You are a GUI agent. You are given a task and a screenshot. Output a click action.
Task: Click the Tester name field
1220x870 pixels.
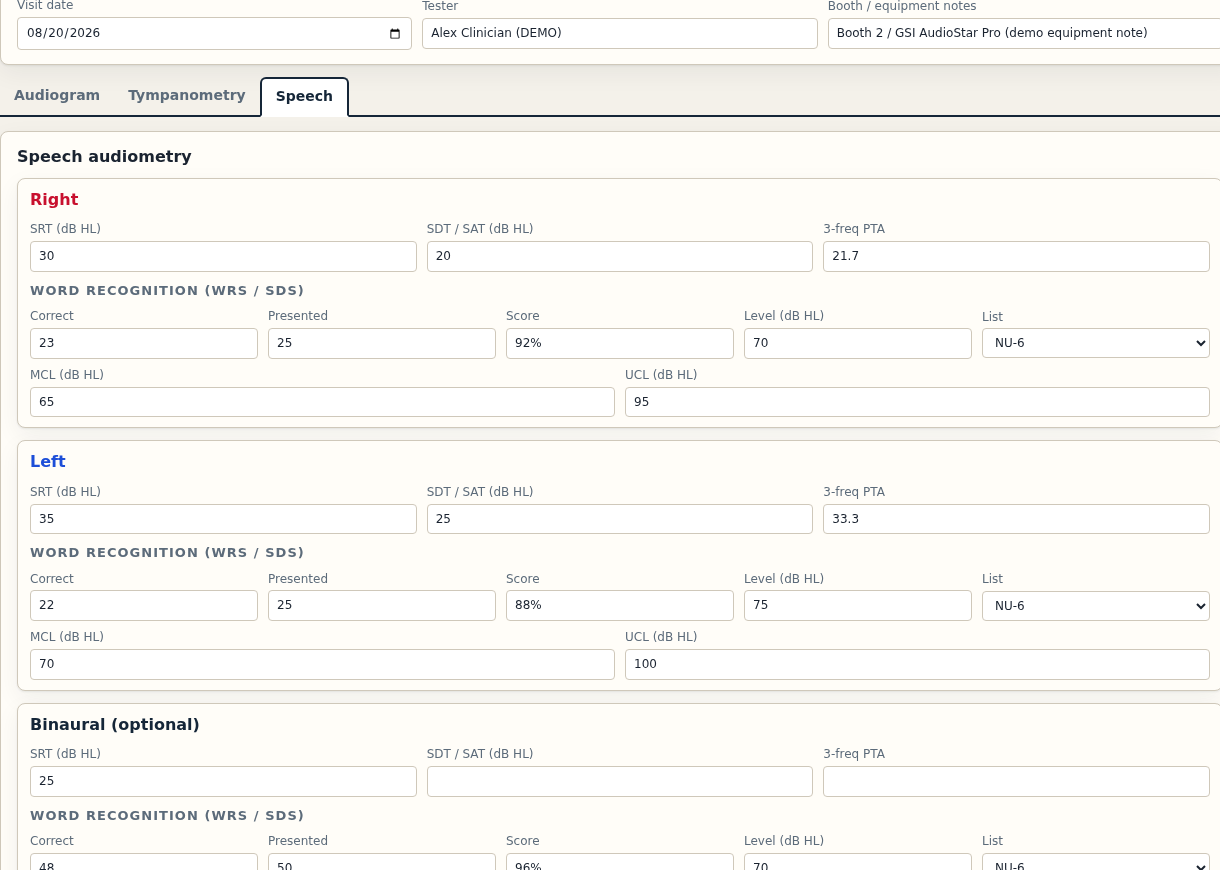(x=620, y=33)
